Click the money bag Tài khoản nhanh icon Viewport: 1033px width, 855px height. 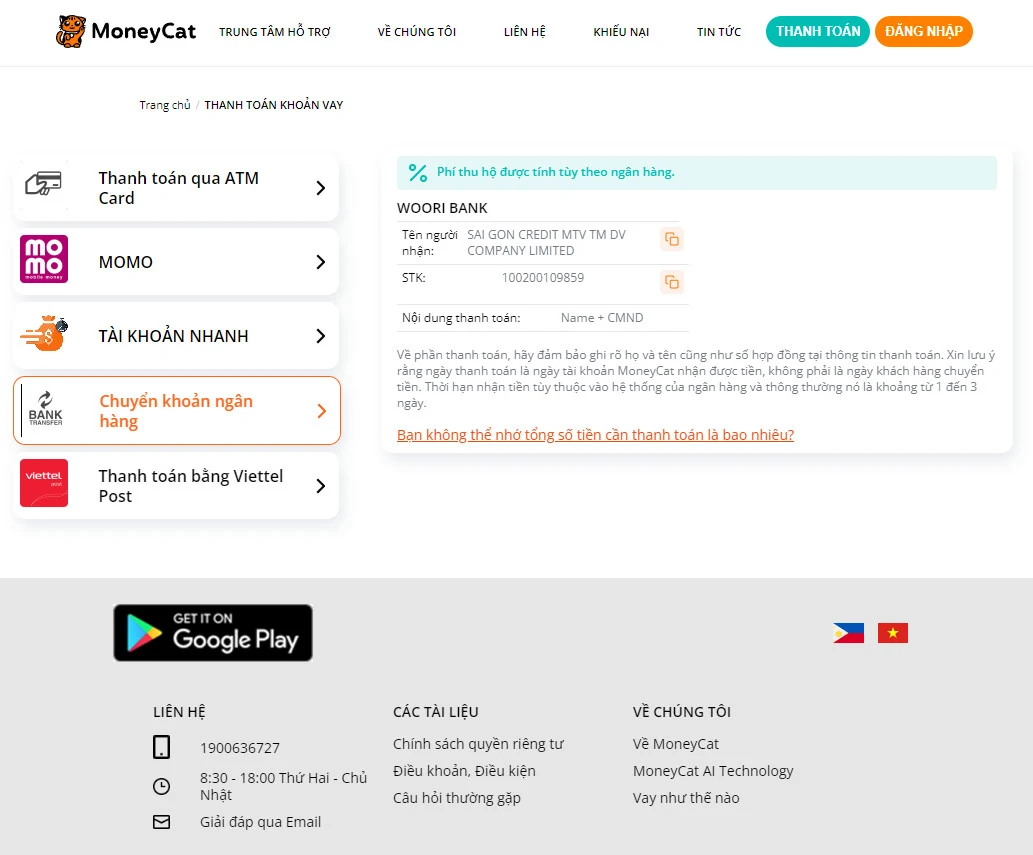[x=44, y=333]
